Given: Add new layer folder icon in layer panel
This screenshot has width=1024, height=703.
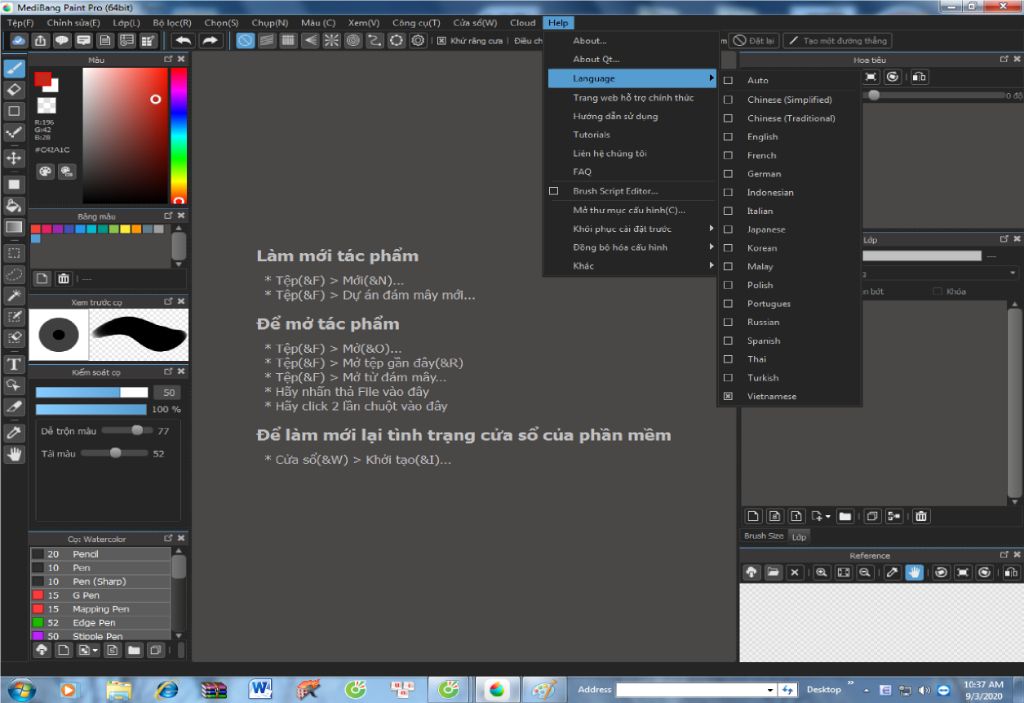Looking at the screenshot, I should tap(845, 516).
